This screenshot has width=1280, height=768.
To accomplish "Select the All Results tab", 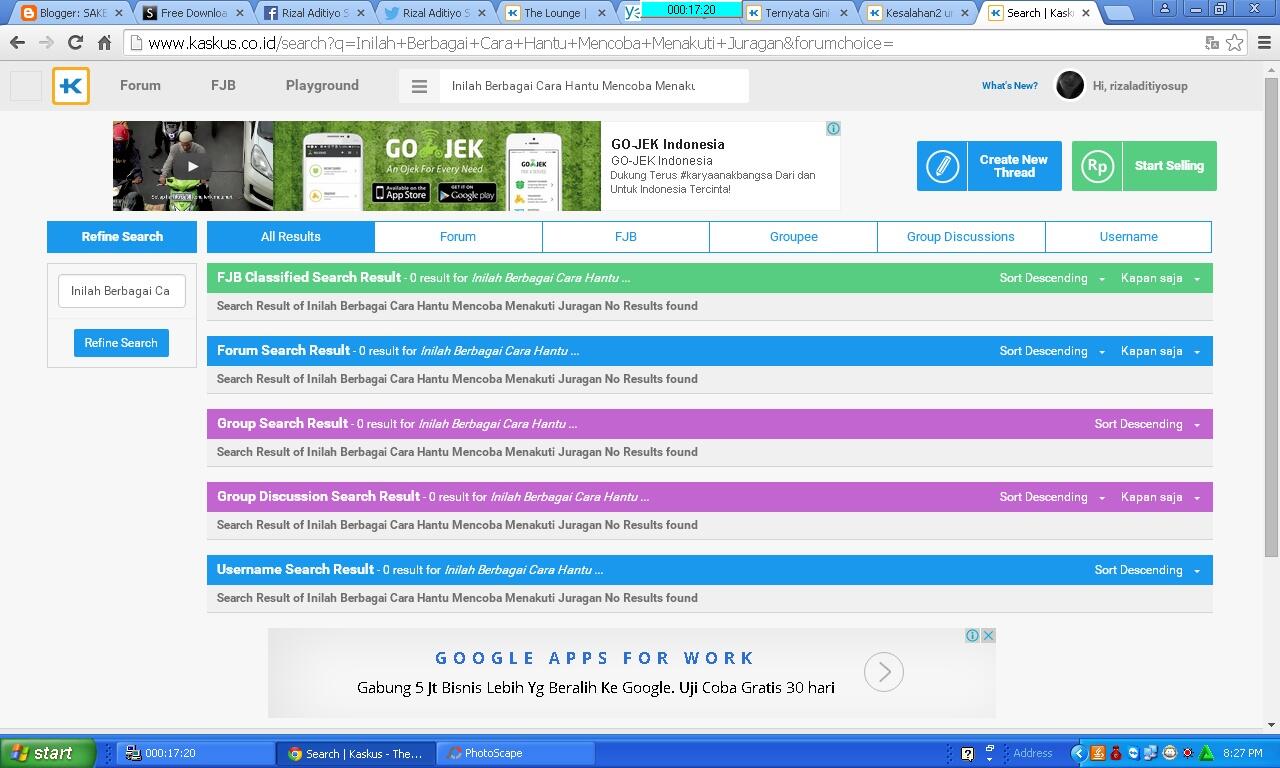I will tap(291, 237).
